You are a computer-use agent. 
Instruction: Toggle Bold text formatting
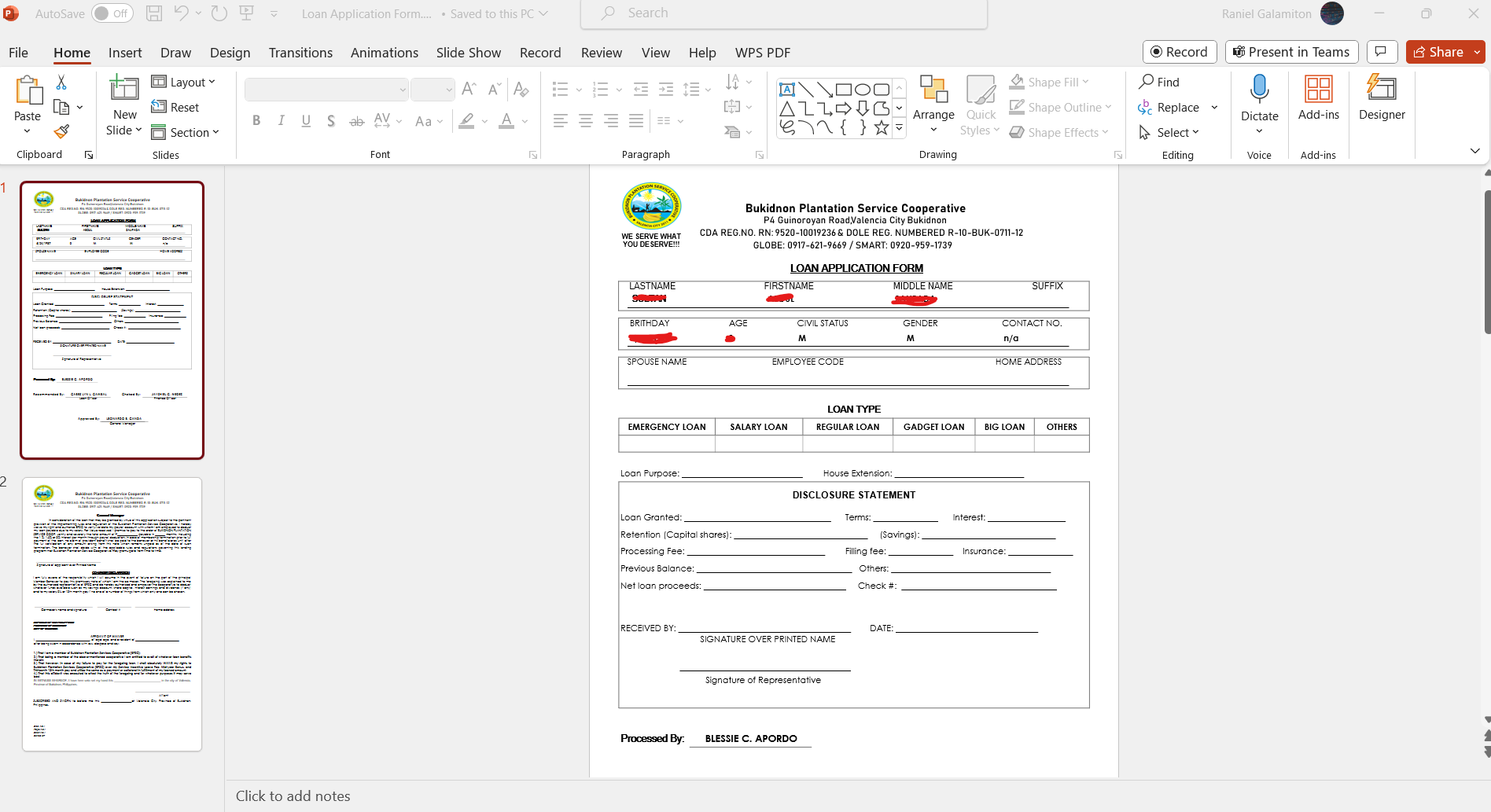(x=256, y=121)
